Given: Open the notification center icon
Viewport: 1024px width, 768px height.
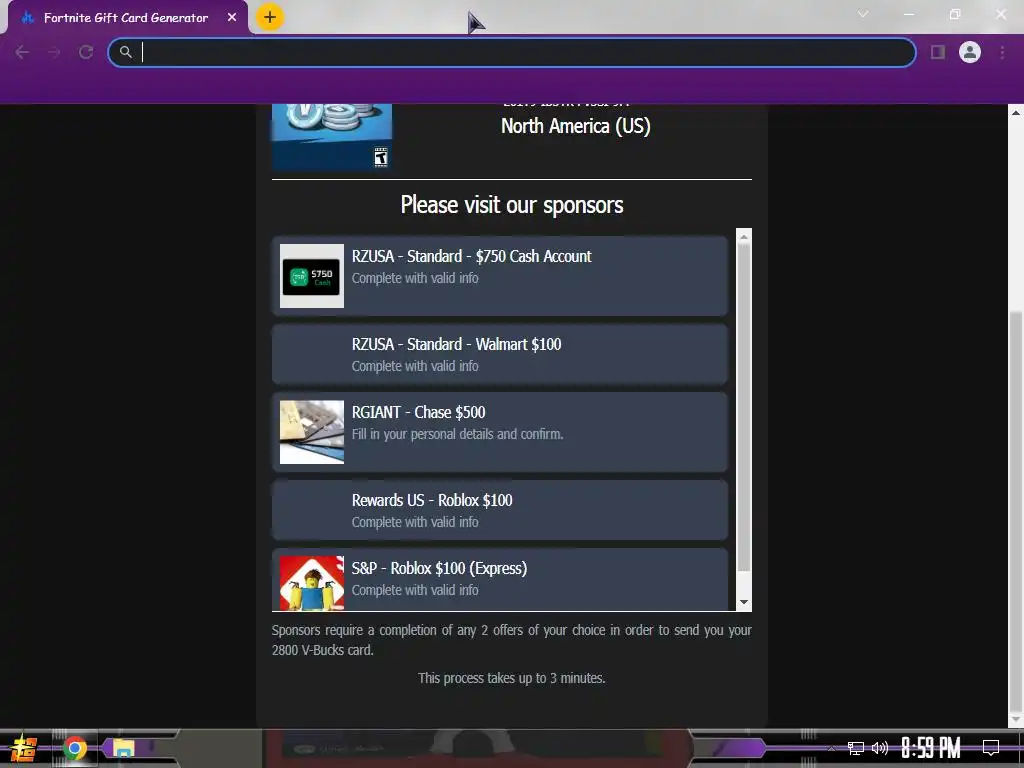Looking at the screenshot, I should point(991,748).
